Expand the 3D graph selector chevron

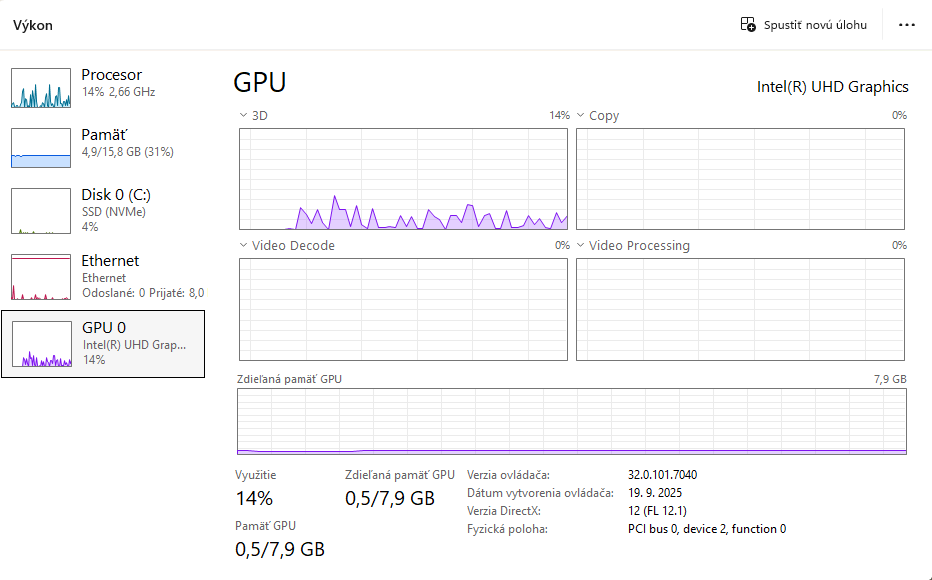[x=243, y=116]
